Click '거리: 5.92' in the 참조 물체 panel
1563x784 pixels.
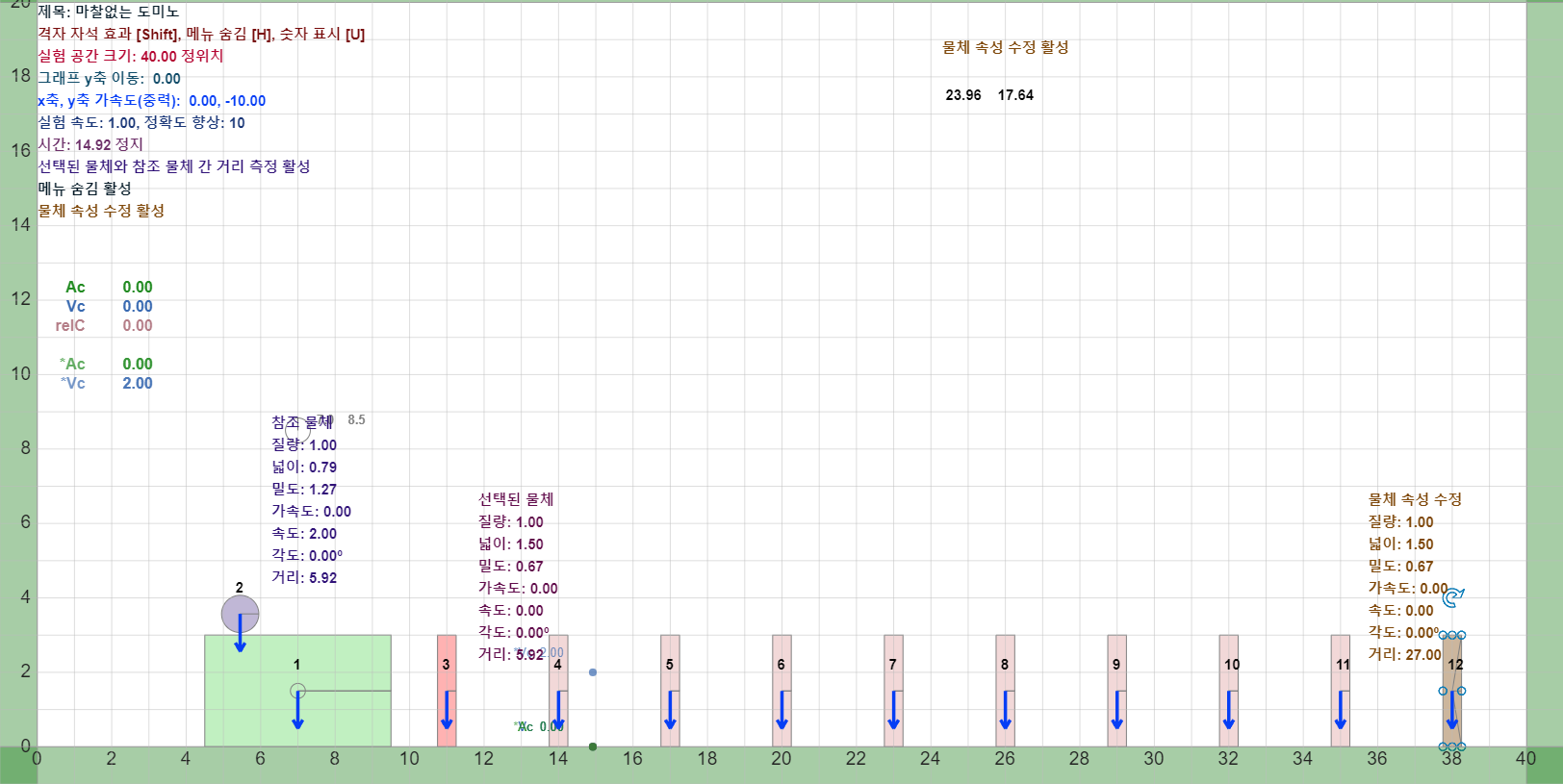(304, 577)
